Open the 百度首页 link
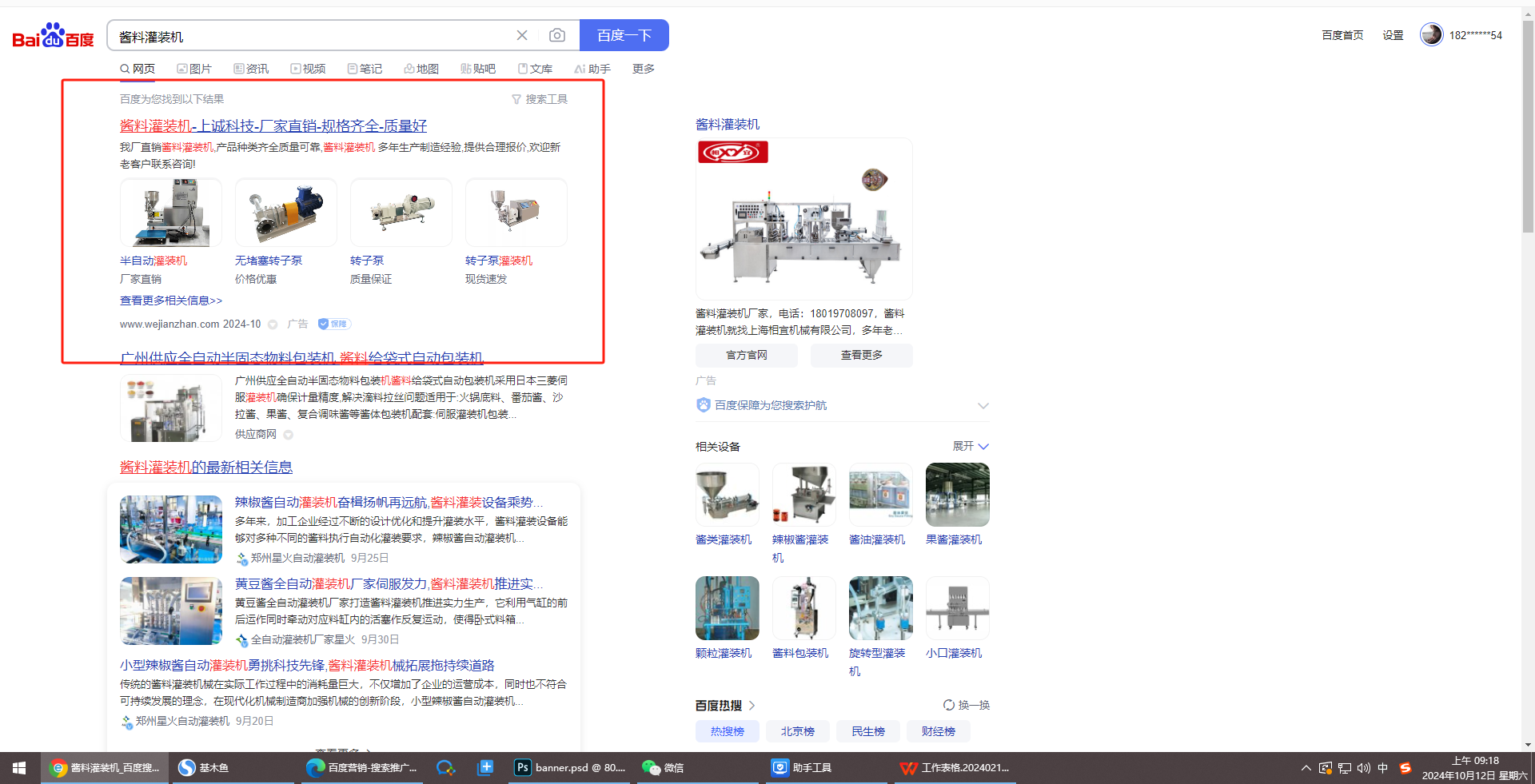This screenshot has height=784, width=1535. pyautogui.click(x=1342, y=35)
